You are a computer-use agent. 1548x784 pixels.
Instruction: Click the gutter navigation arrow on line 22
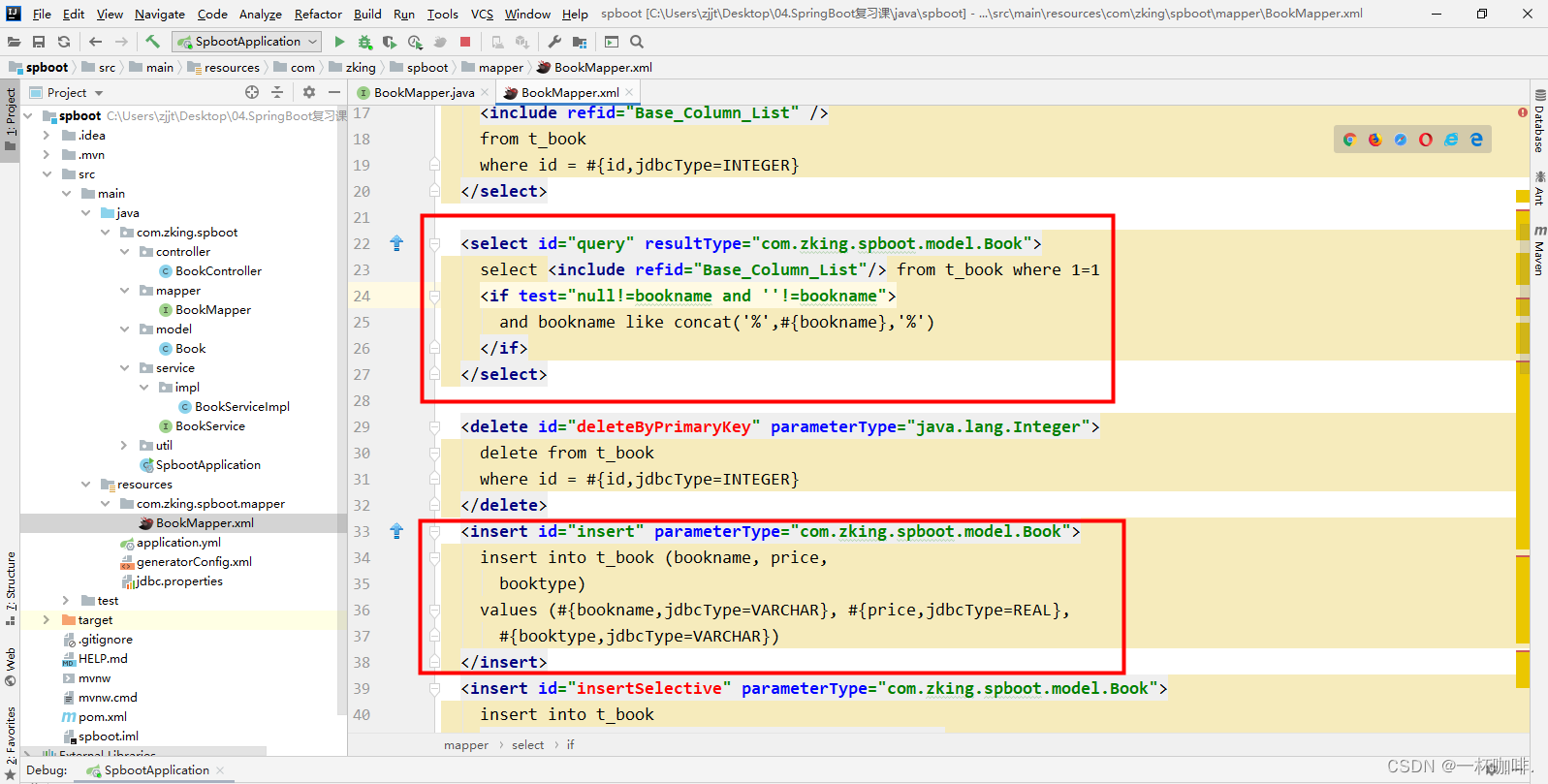pyautogui.click(x=396, y=243)
